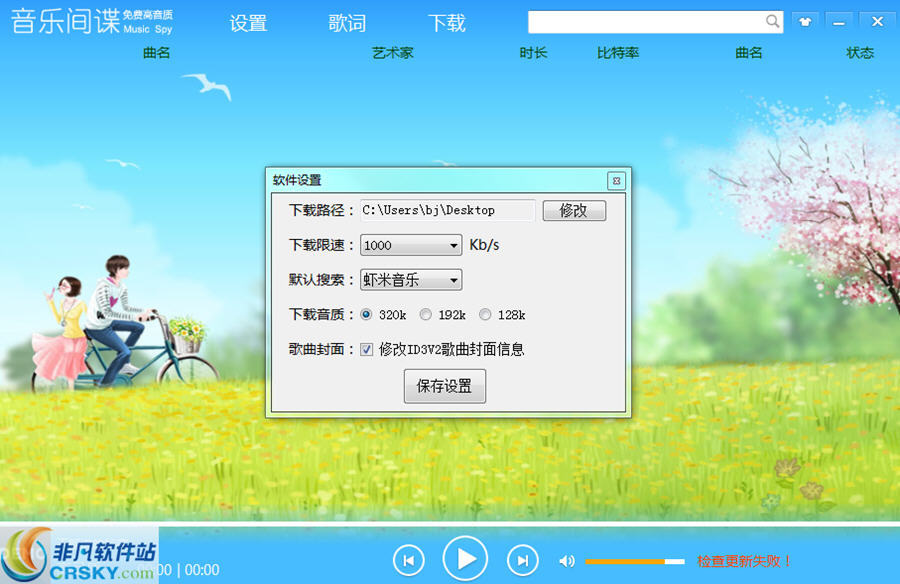
Task: Close the 软件设置 dialog
Action: point(616,181)
